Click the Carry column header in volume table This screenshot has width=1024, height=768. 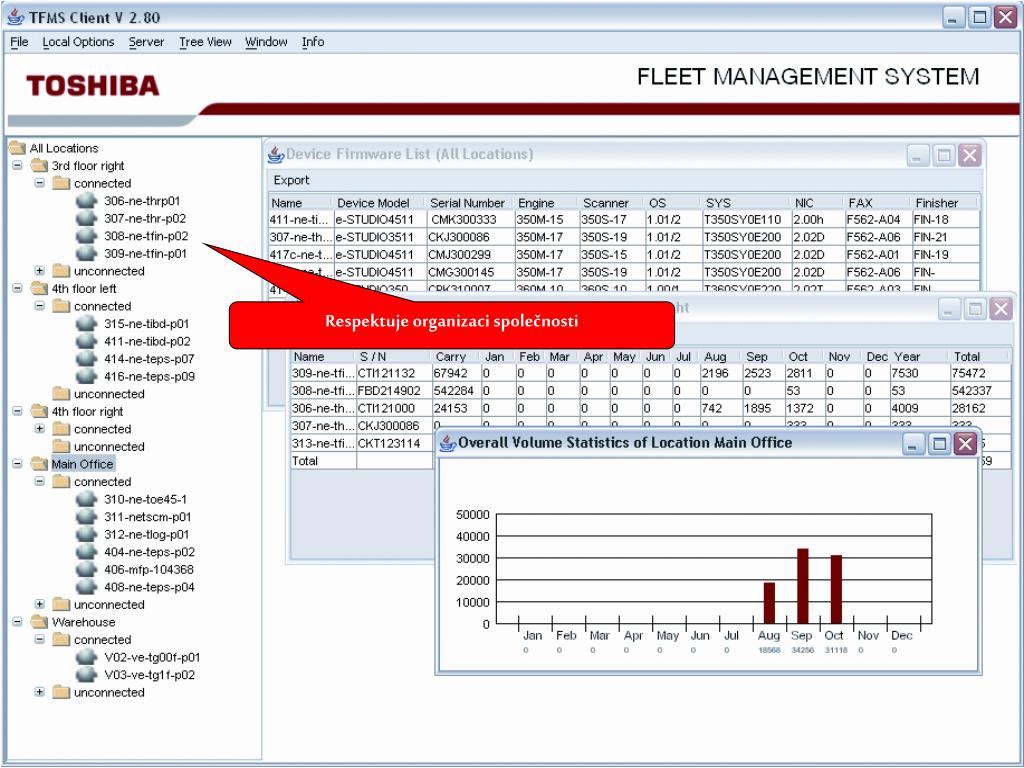(x=455, y=357)
